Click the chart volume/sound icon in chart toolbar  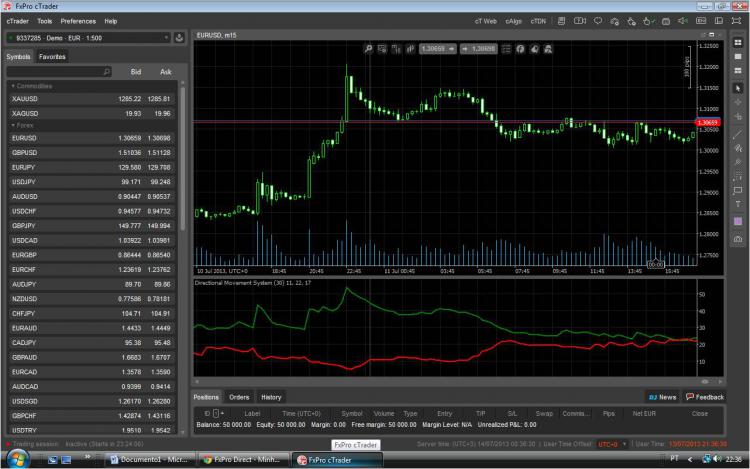pos(410,49)
